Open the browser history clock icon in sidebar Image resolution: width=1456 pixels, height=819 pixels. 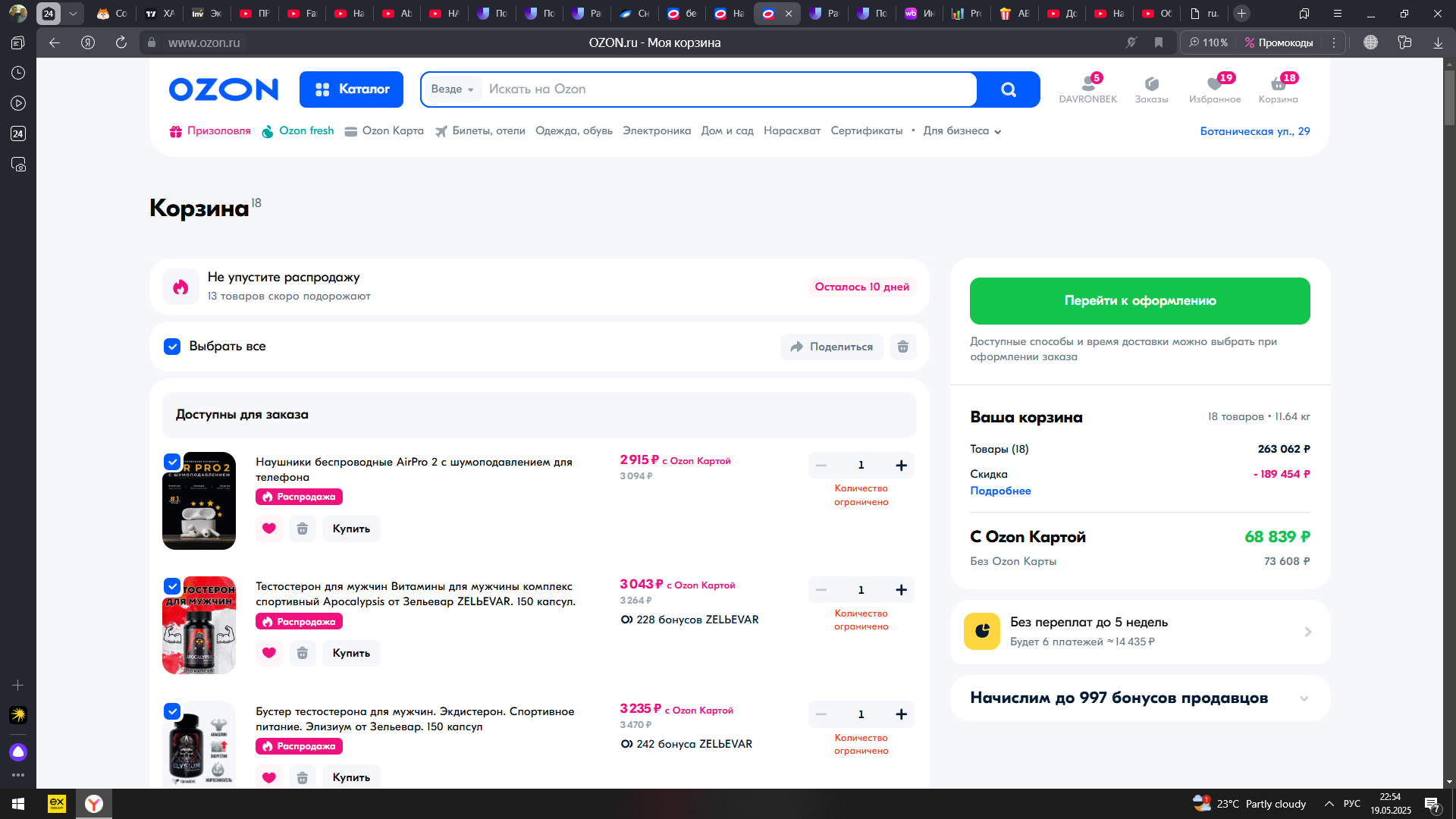[18, 73]
